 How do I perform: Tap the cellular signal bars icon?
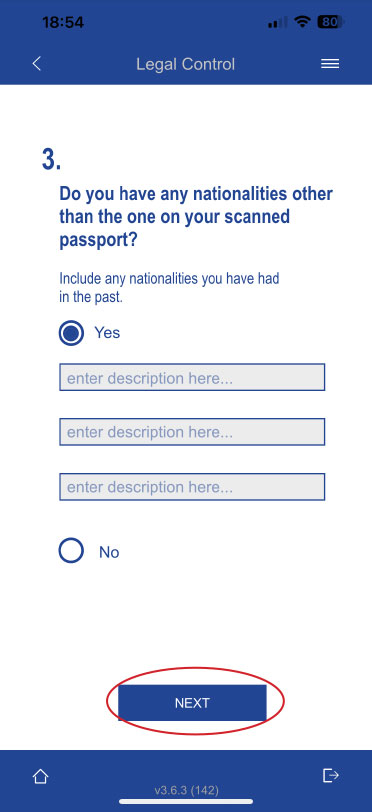coord(278,22)
